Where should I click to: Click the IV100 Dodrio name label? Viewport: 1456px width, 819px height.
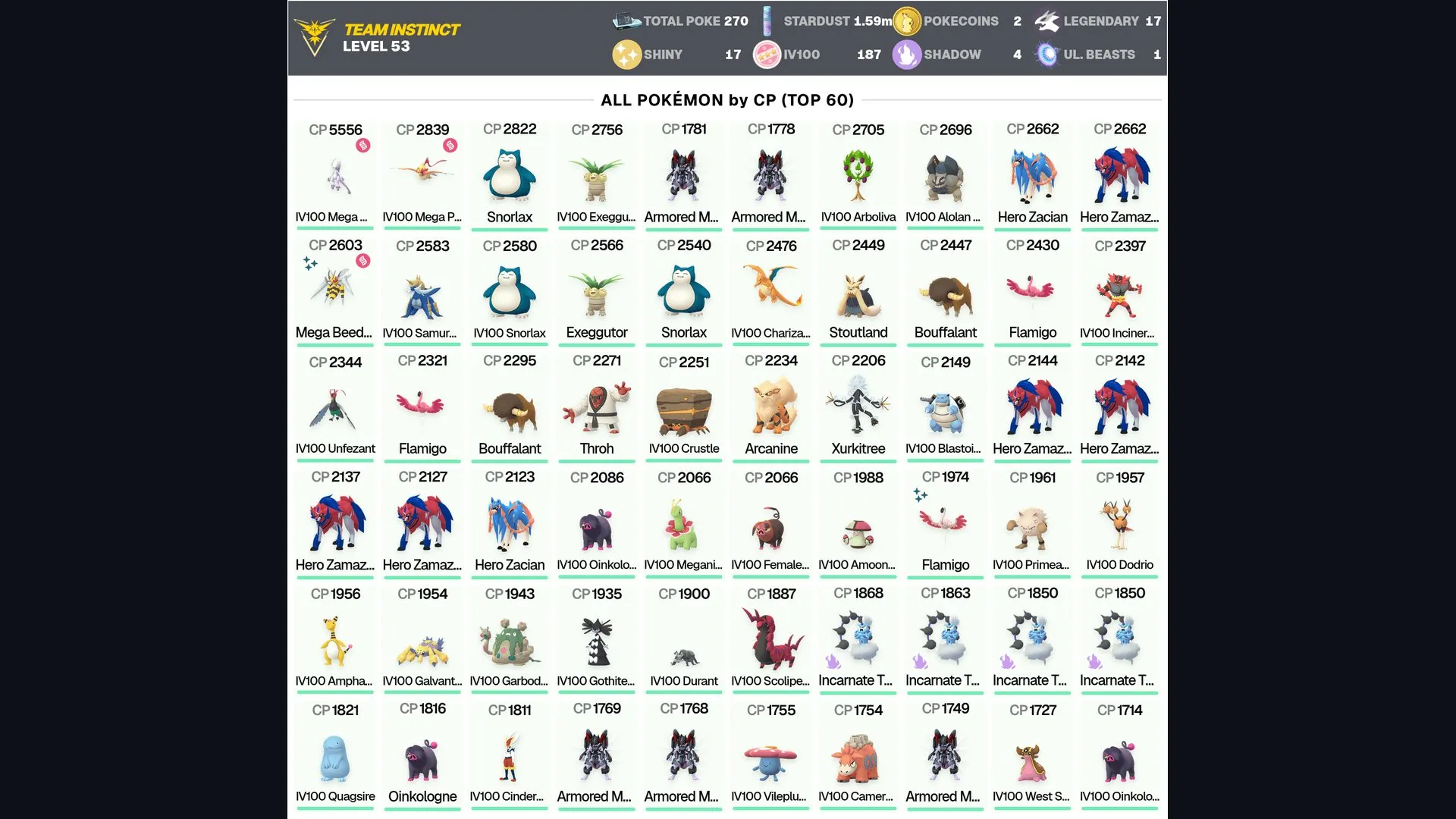(x=1120, y=564)
